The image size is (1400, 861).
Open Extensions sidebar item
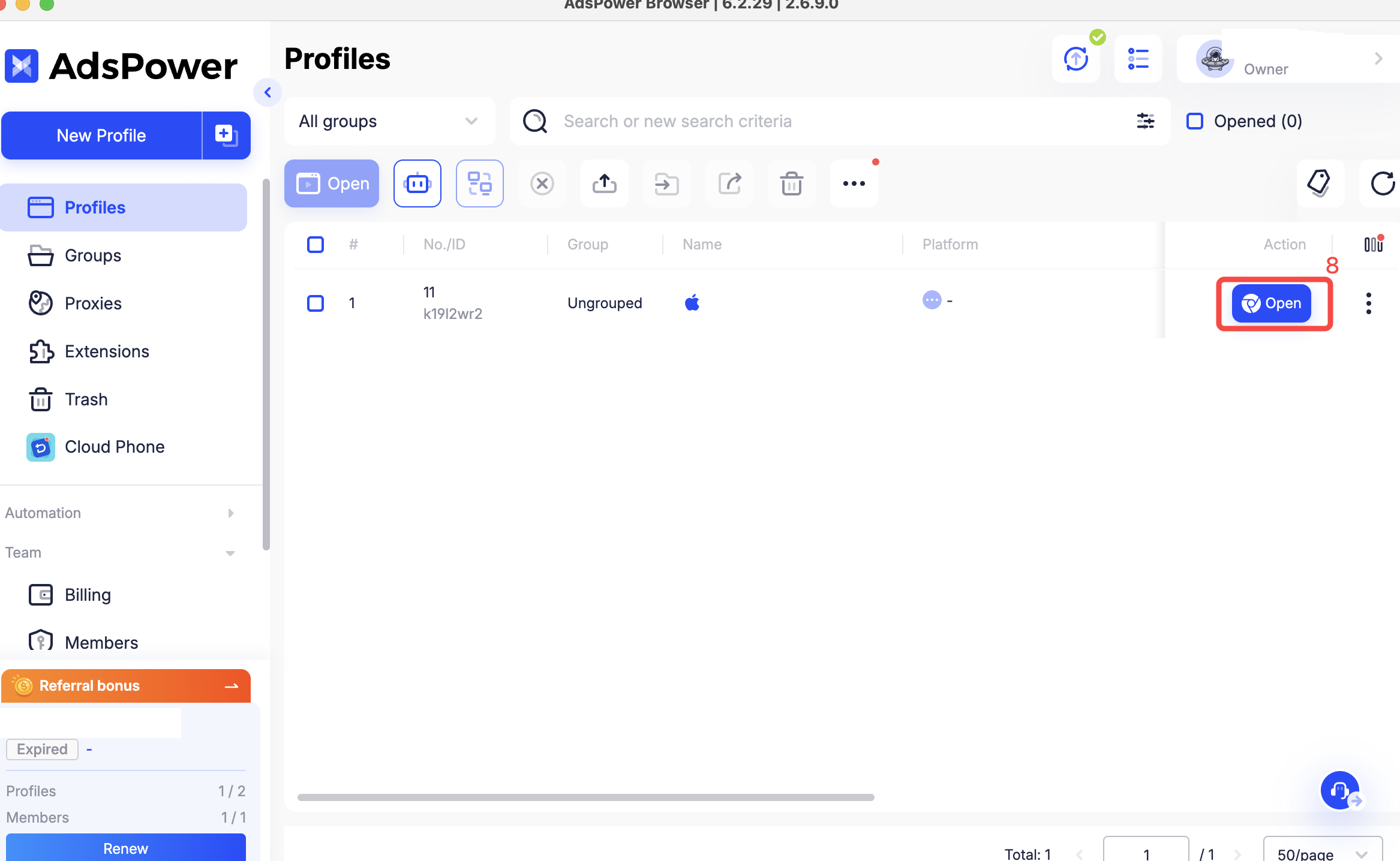107,351
